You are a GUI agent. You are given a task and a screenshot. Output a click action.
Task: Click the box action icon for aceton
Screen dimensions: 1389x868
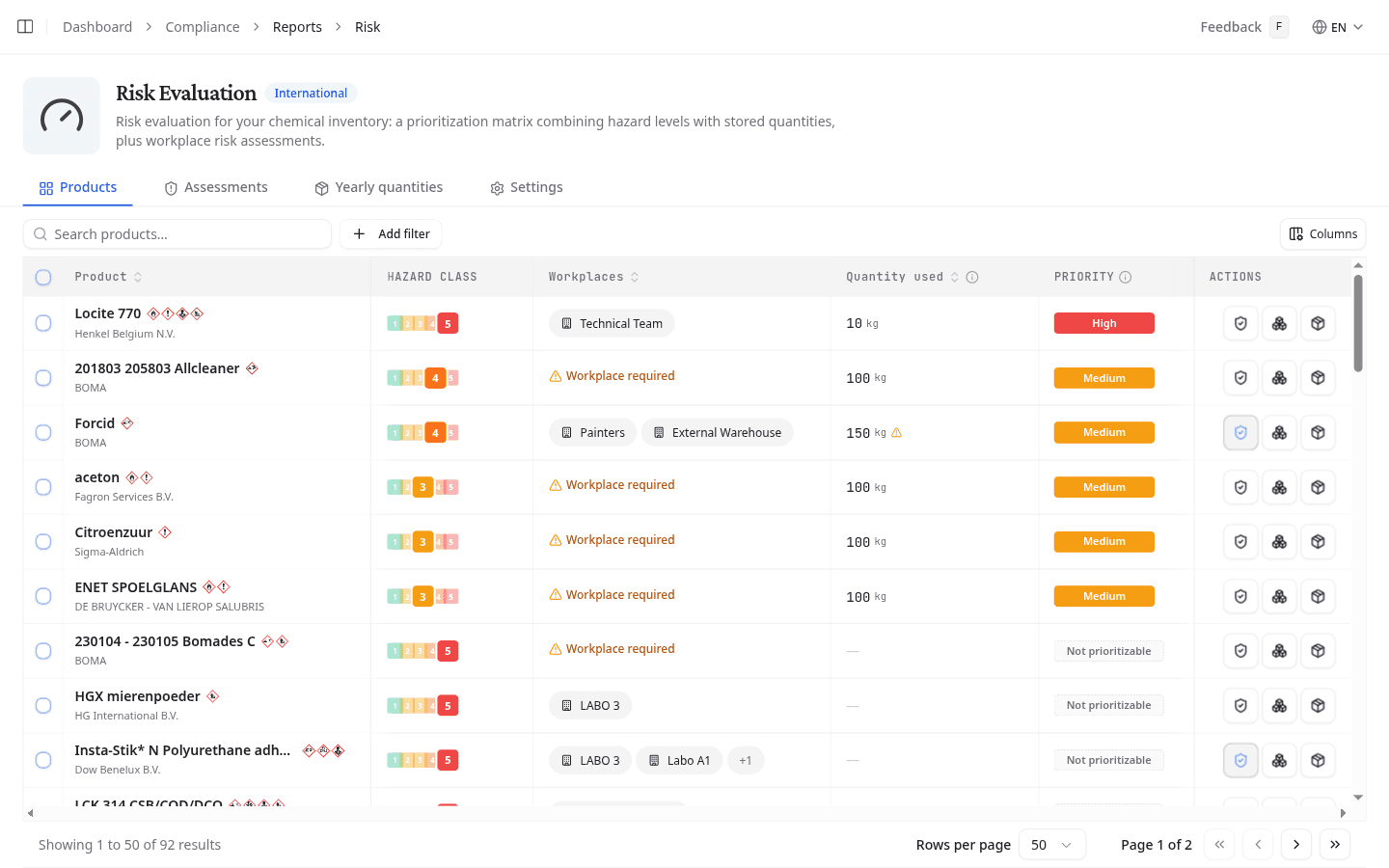coord(1318,488)
